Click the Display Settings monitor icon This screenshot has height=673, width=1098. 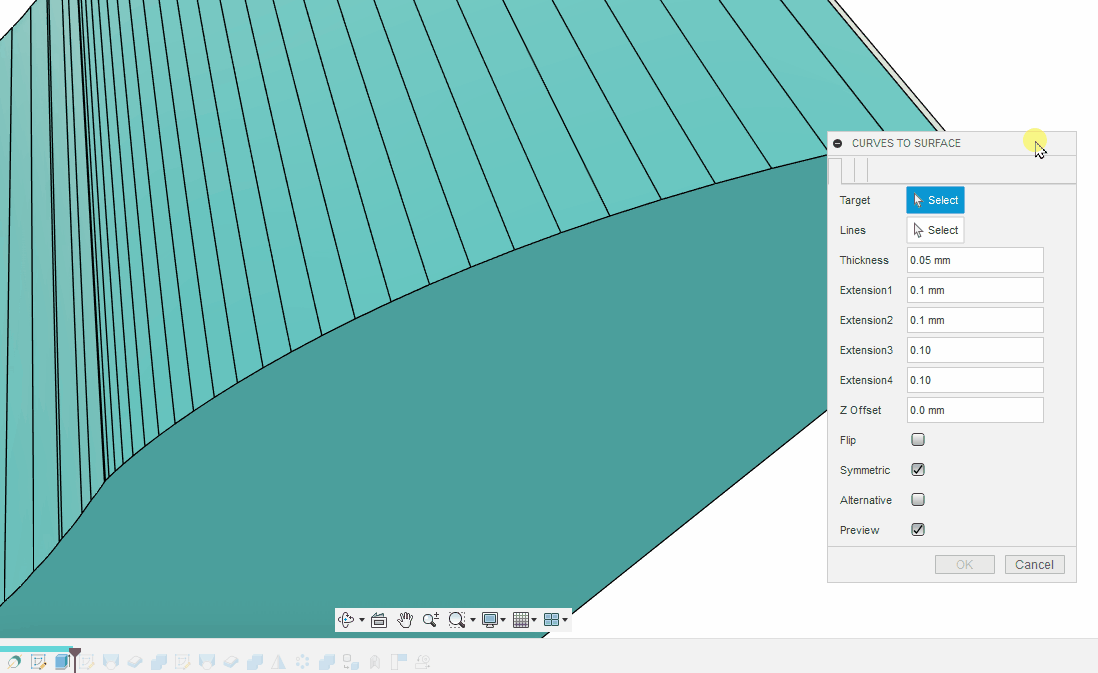tap(490, 620)
